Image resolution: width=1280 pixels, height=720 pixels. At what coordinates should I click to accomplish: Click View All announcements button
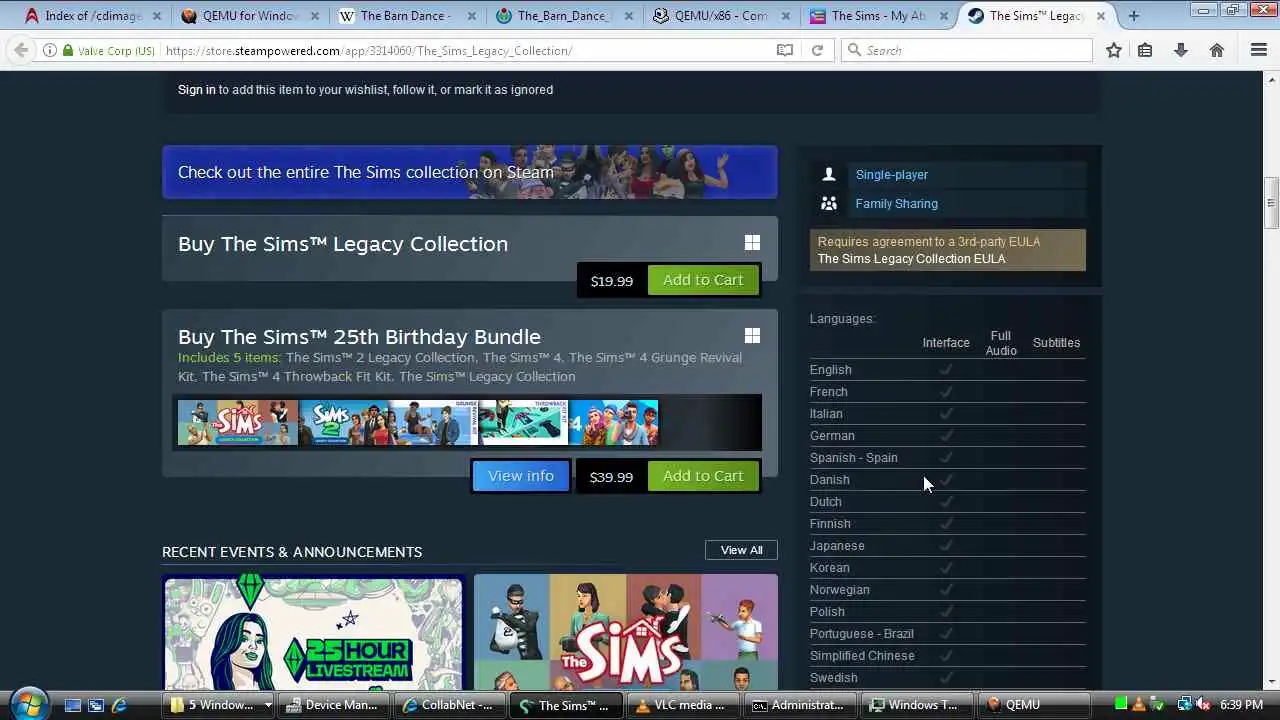click(741, 550)
